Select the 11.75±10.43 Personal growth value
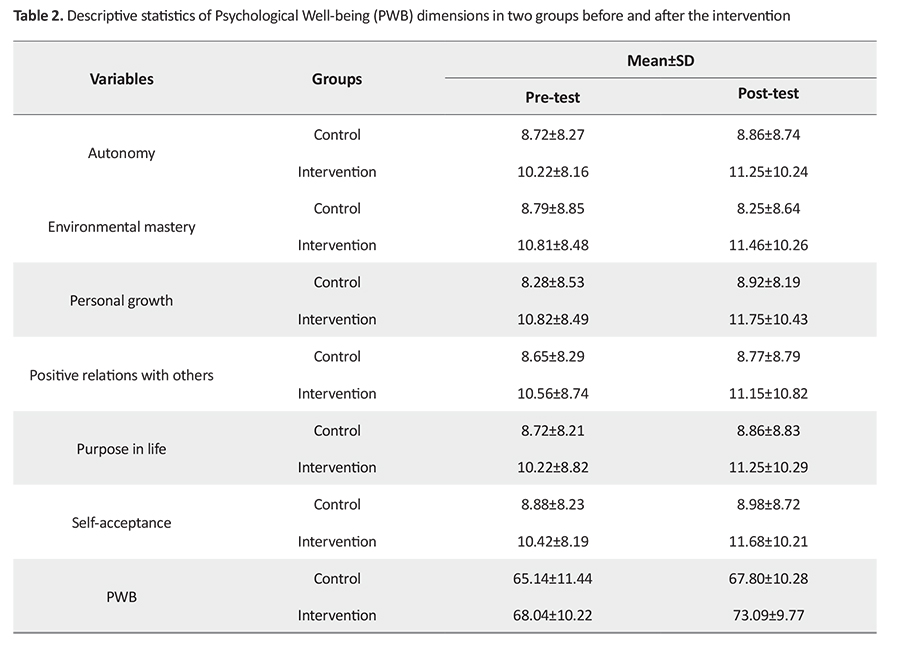This screenshot has height=651, width=900. (x=768, y=320)
